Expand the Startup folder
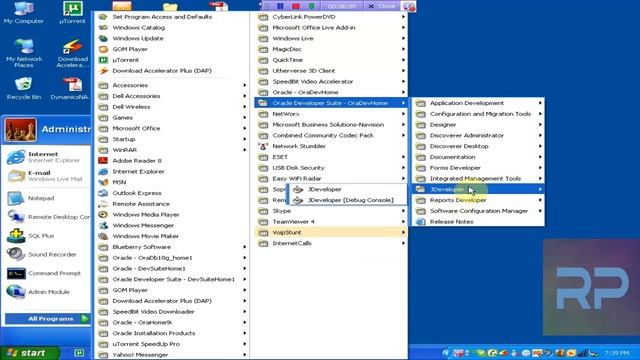This screenshot has width=640, height=360. pyautogui.click(x=172, y=139)
